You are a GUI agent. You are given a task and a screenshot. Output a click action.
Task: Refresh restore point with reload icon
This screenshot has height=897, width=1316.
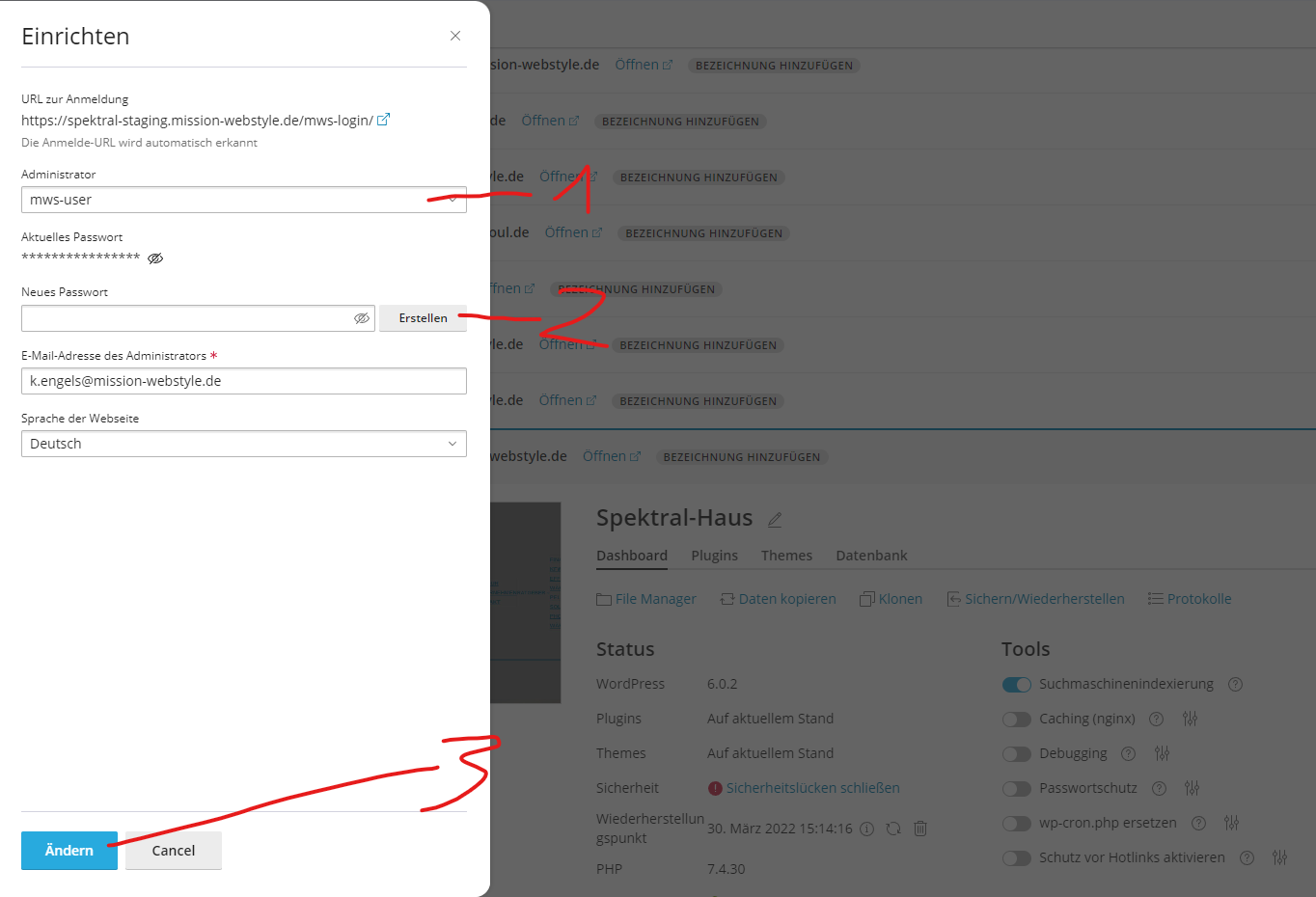pyautogui.click(x=893, y=829)
